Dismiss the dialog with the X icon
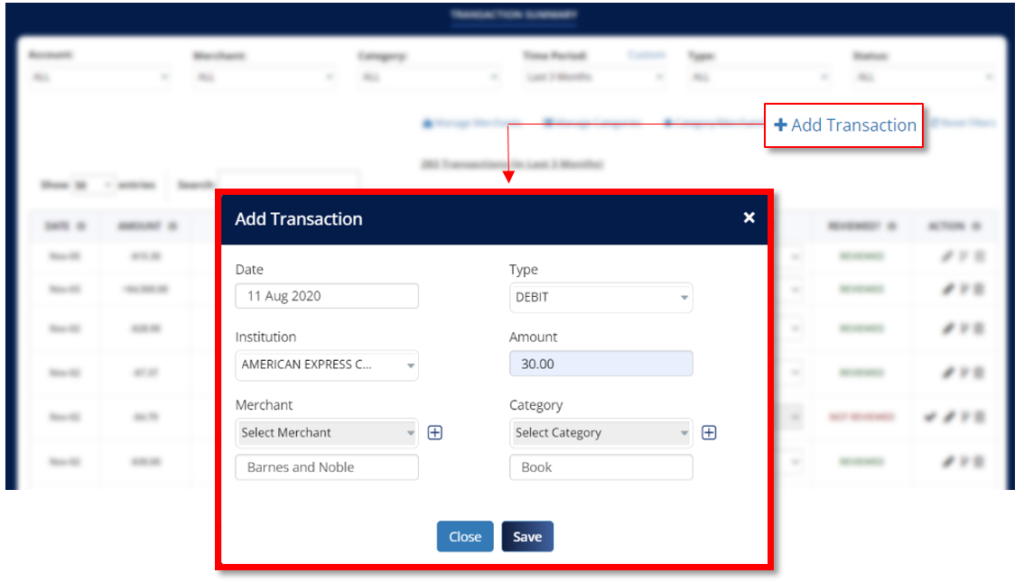The image size is (1024, 582). pos(749,217)
